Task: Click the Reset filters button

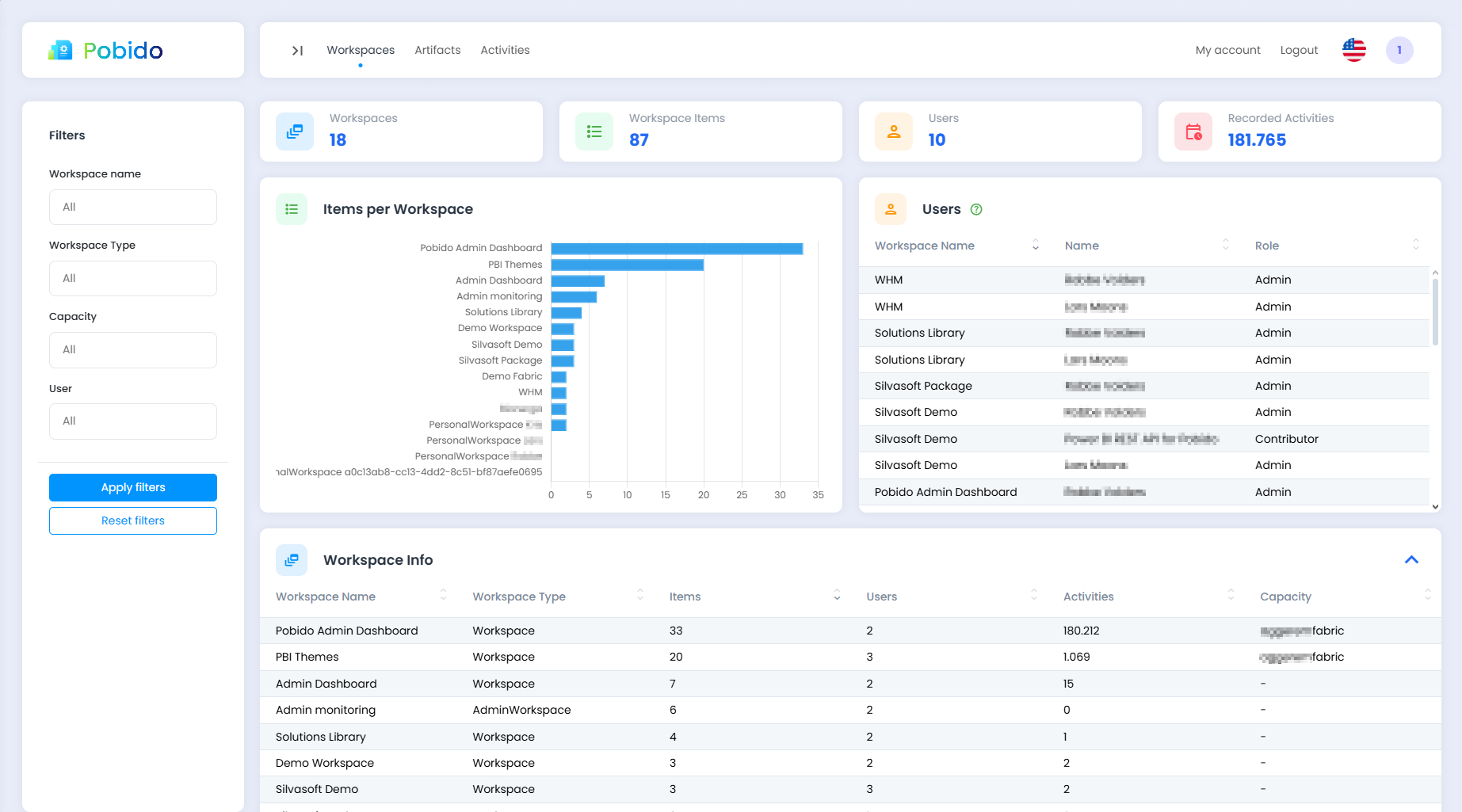Action: pyautogui.click(x=133, y=520)
